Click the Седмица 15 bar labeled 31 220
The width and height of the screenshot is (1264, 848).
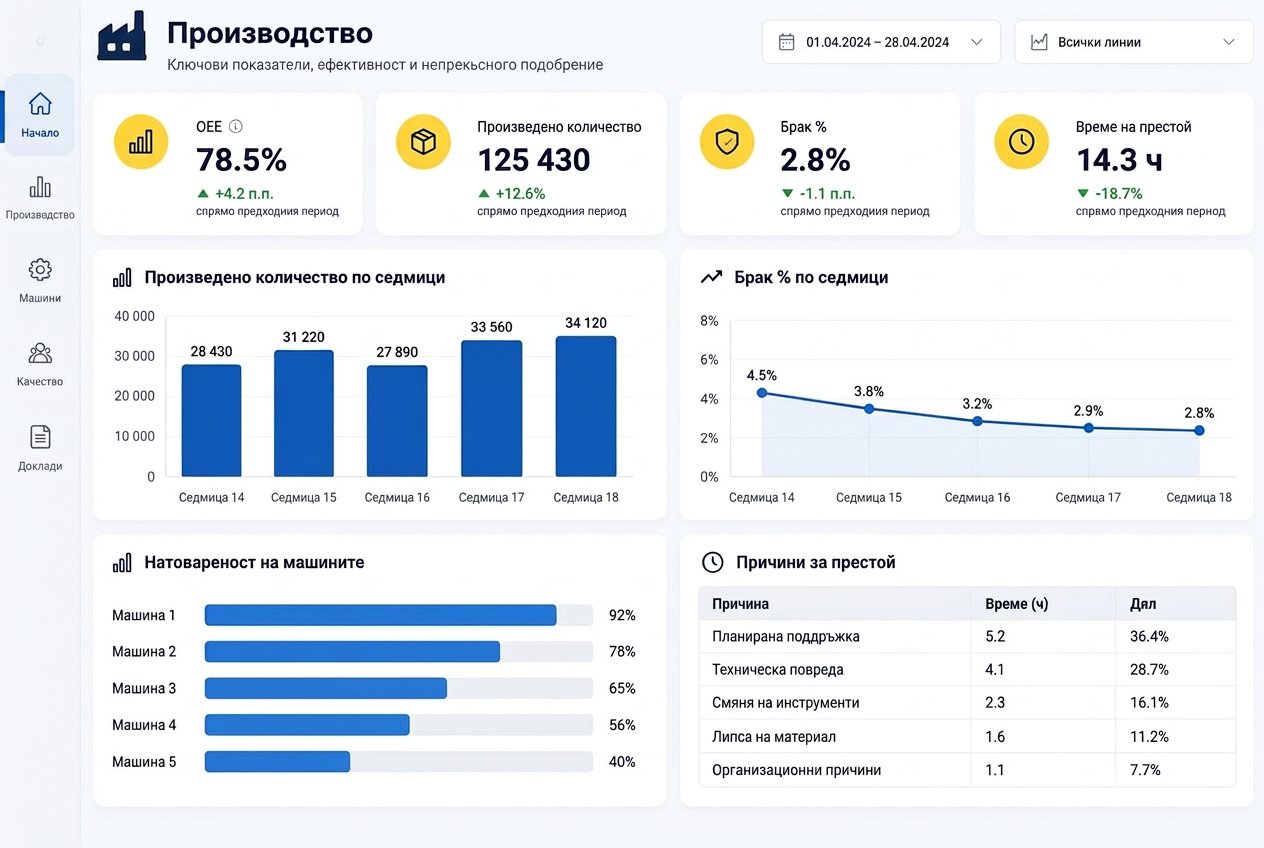pos(304,413)
